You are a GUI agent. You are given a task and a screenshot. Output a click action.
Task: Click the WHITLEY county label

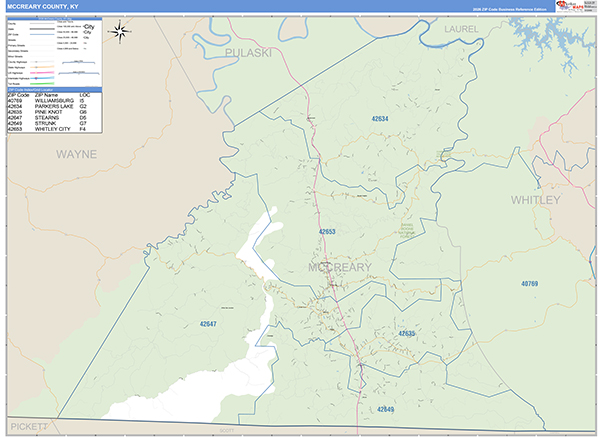pos(536,200)
